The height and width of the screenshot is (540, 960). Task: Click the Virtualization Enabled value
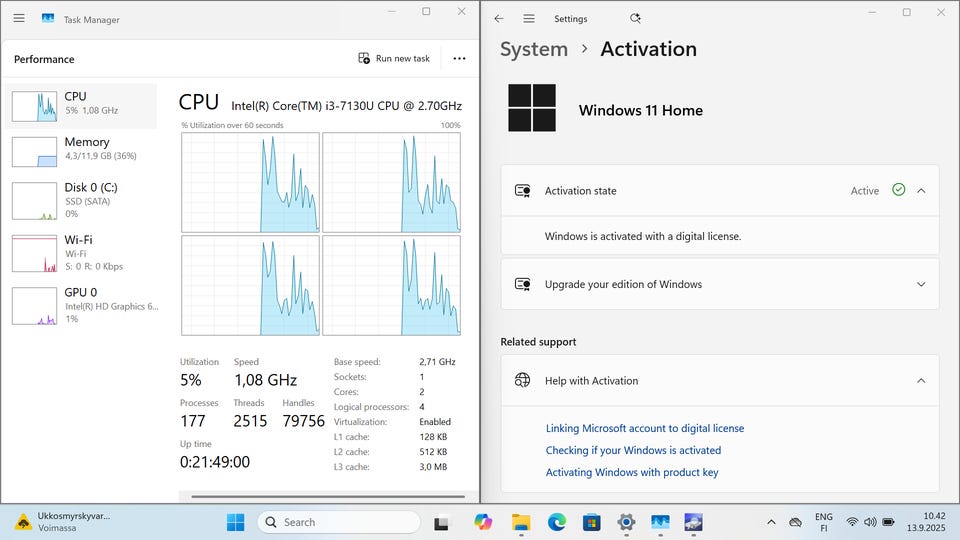click(x=435, y=422)
